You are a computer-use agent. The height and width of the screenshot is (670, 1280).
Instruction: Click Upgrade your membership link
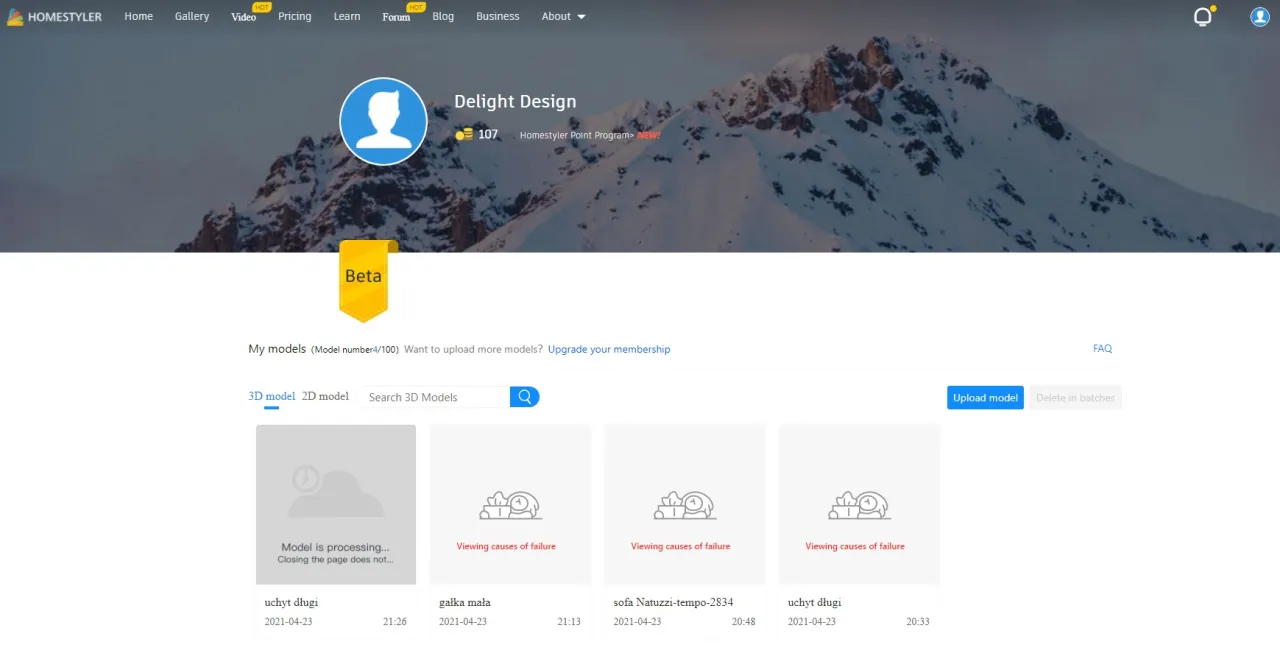pyautogui.click(x=609, y=350)
